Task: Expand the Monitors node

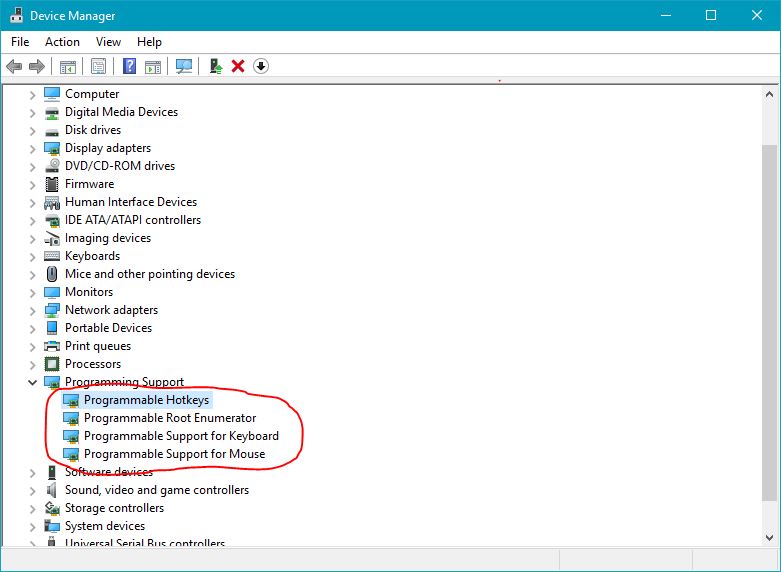Action: point(32,292)
